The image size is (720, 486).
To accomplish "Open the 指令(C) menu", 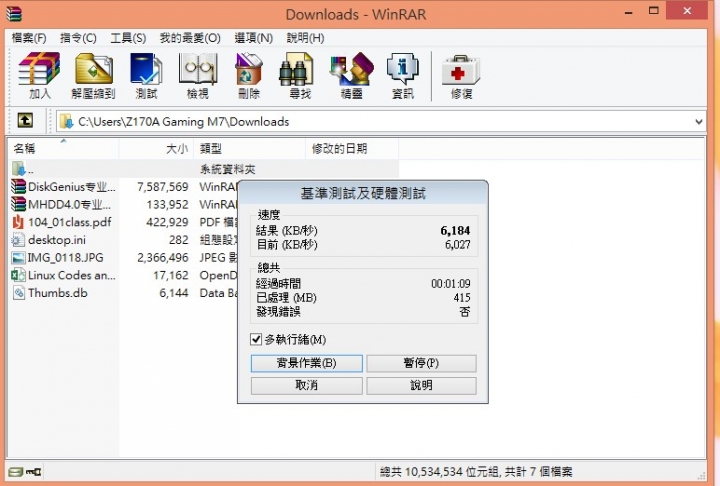I will coord(79,38).
